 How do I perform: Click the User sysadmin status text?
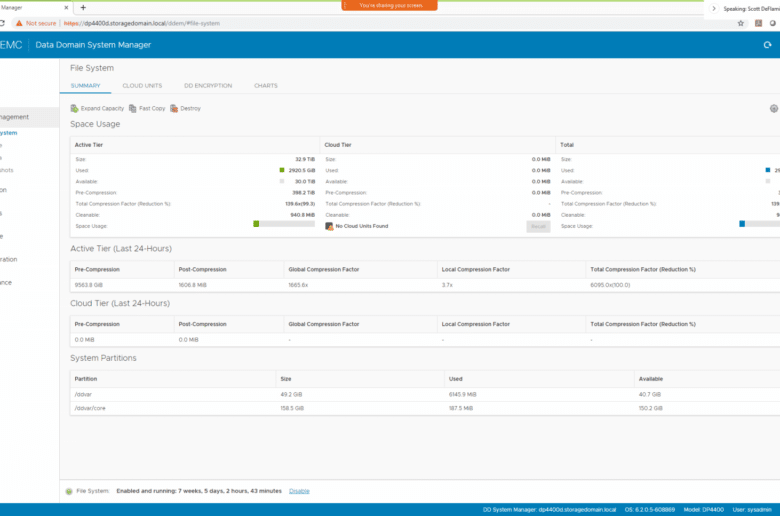752,510
